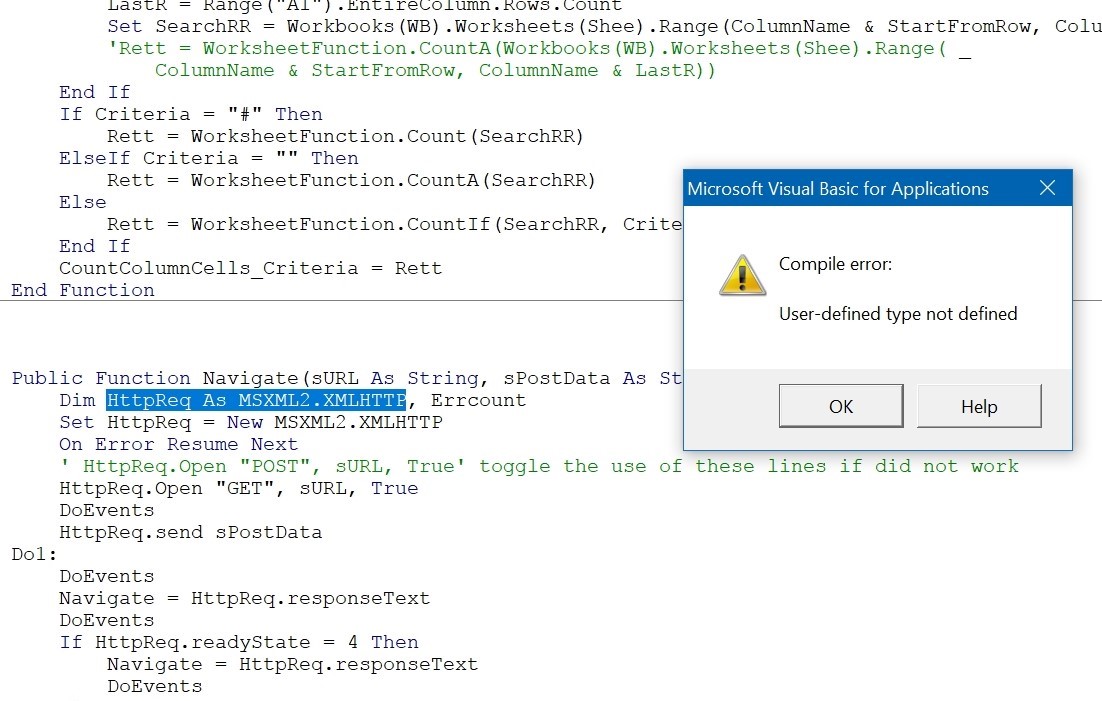Click the 'HttpReq.send sPostData' line
The height and width of the screenshot is (701, 1102).
tap(190, 532)
